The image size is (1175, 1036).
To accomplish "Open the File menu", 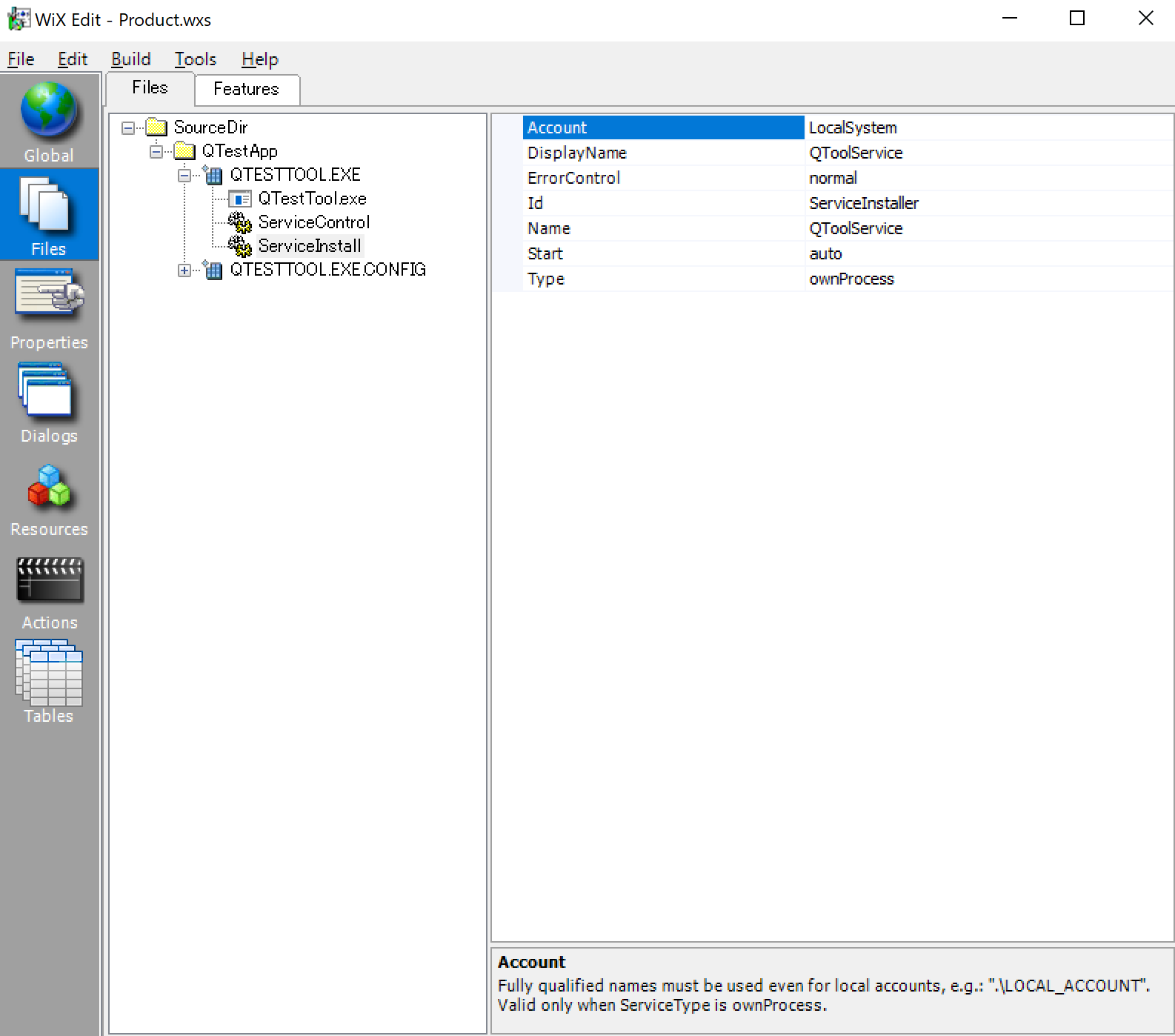I will (x=21, y=59).
